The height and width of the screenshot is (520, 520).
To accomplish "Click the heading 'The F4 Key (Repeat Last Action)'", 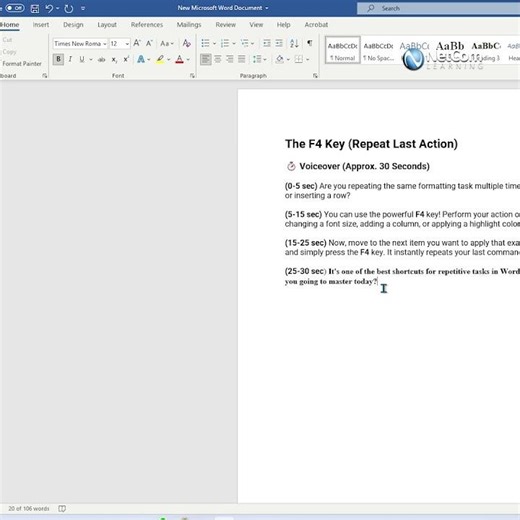I will [371, 144].
